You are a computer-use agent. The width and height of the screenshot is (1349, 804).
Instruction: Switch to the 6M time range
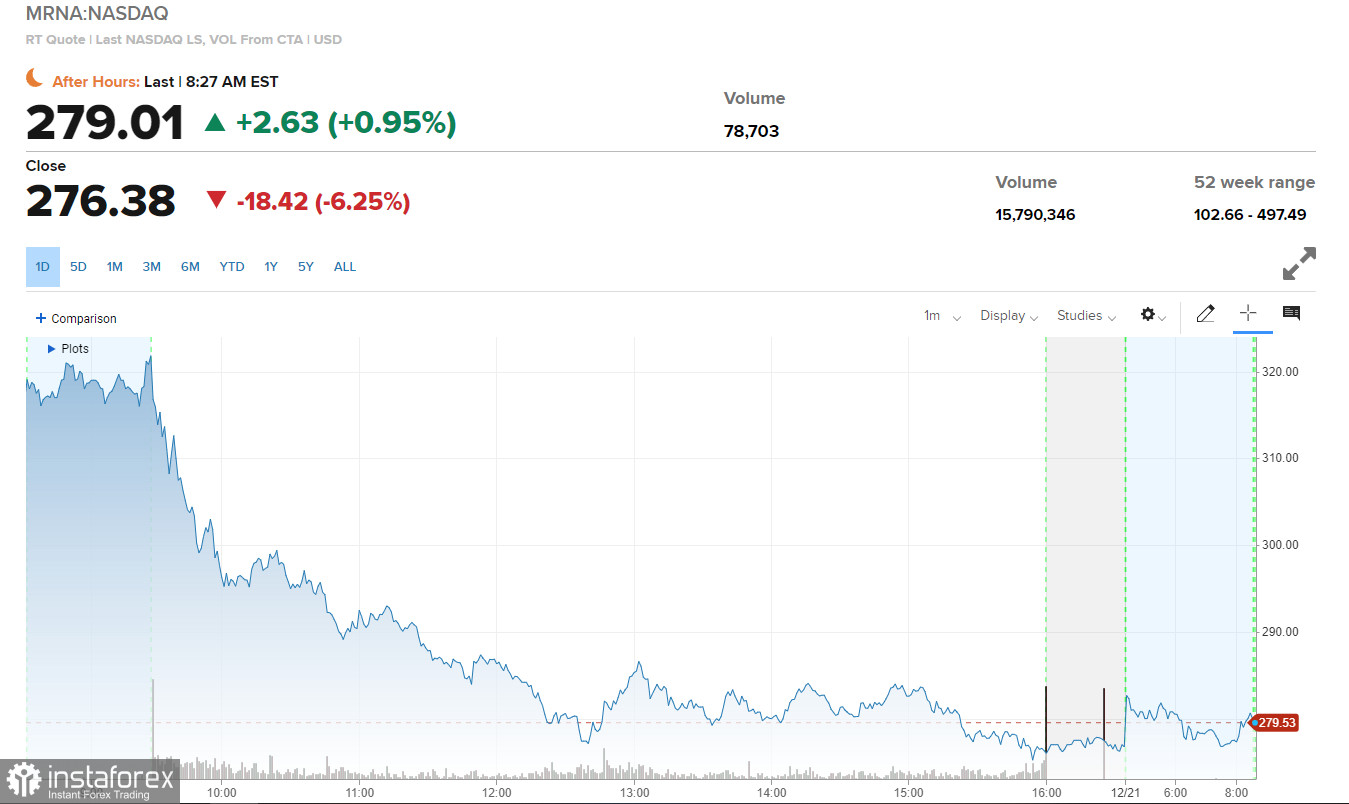pos(190,267)
